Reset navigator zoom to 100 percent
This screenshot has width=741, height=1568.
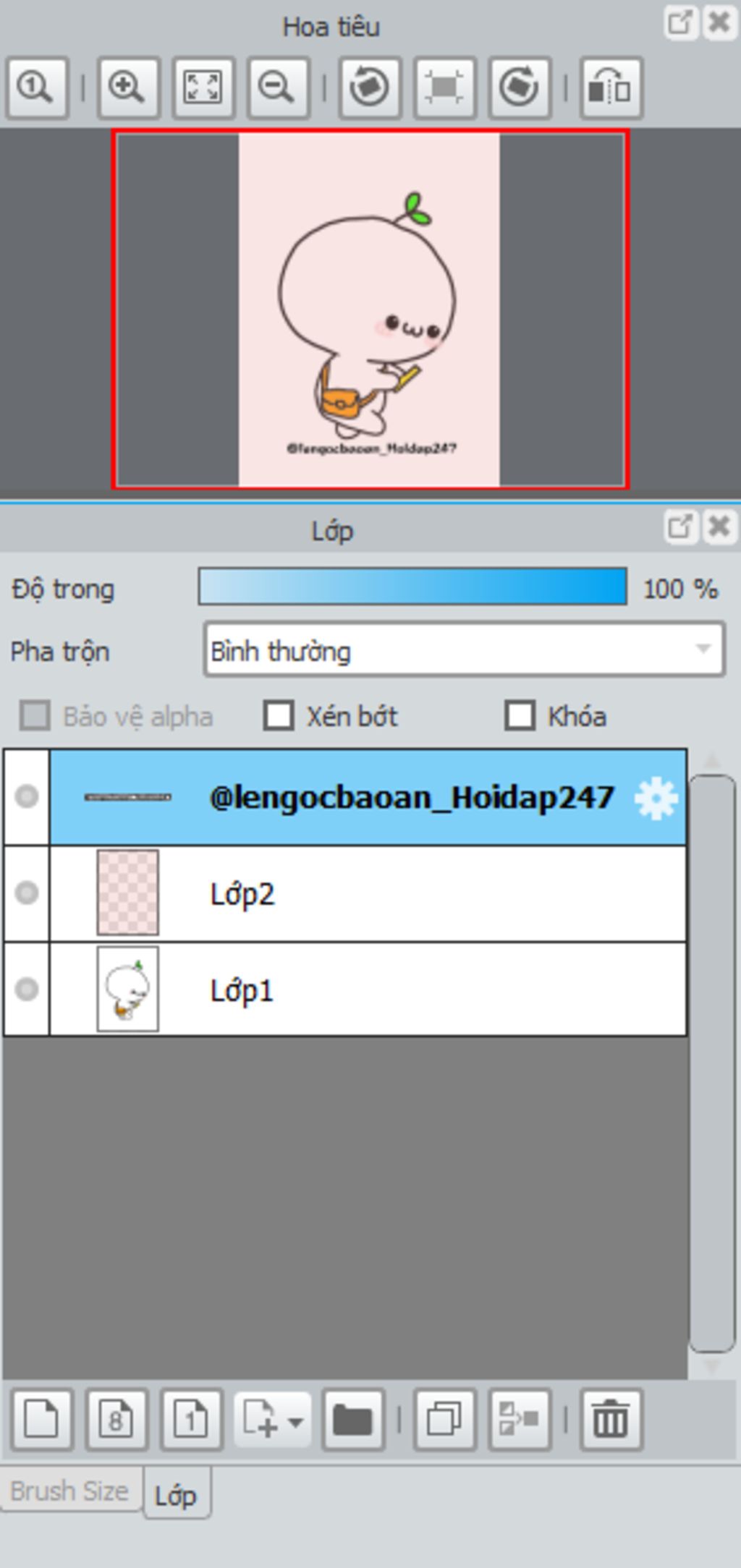pyautogui.click(x=38, y=88)
